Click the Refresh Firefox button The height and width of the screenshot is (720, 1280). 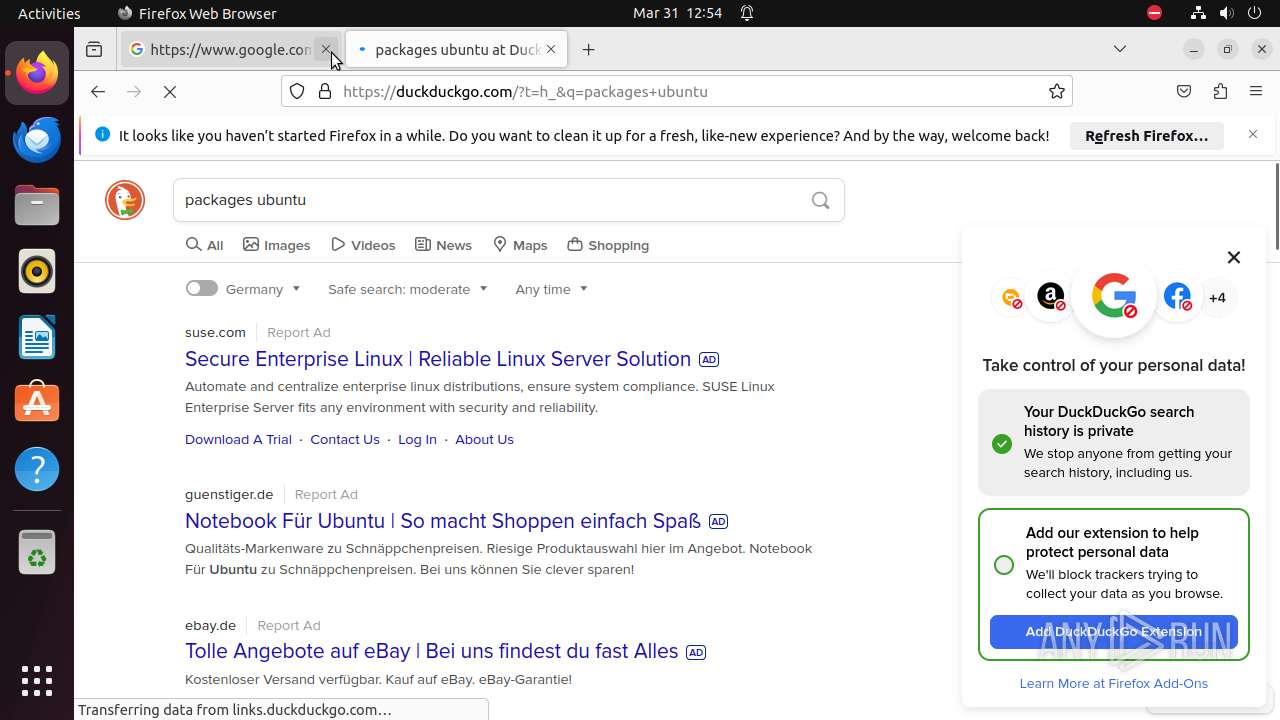[1146, 135]
